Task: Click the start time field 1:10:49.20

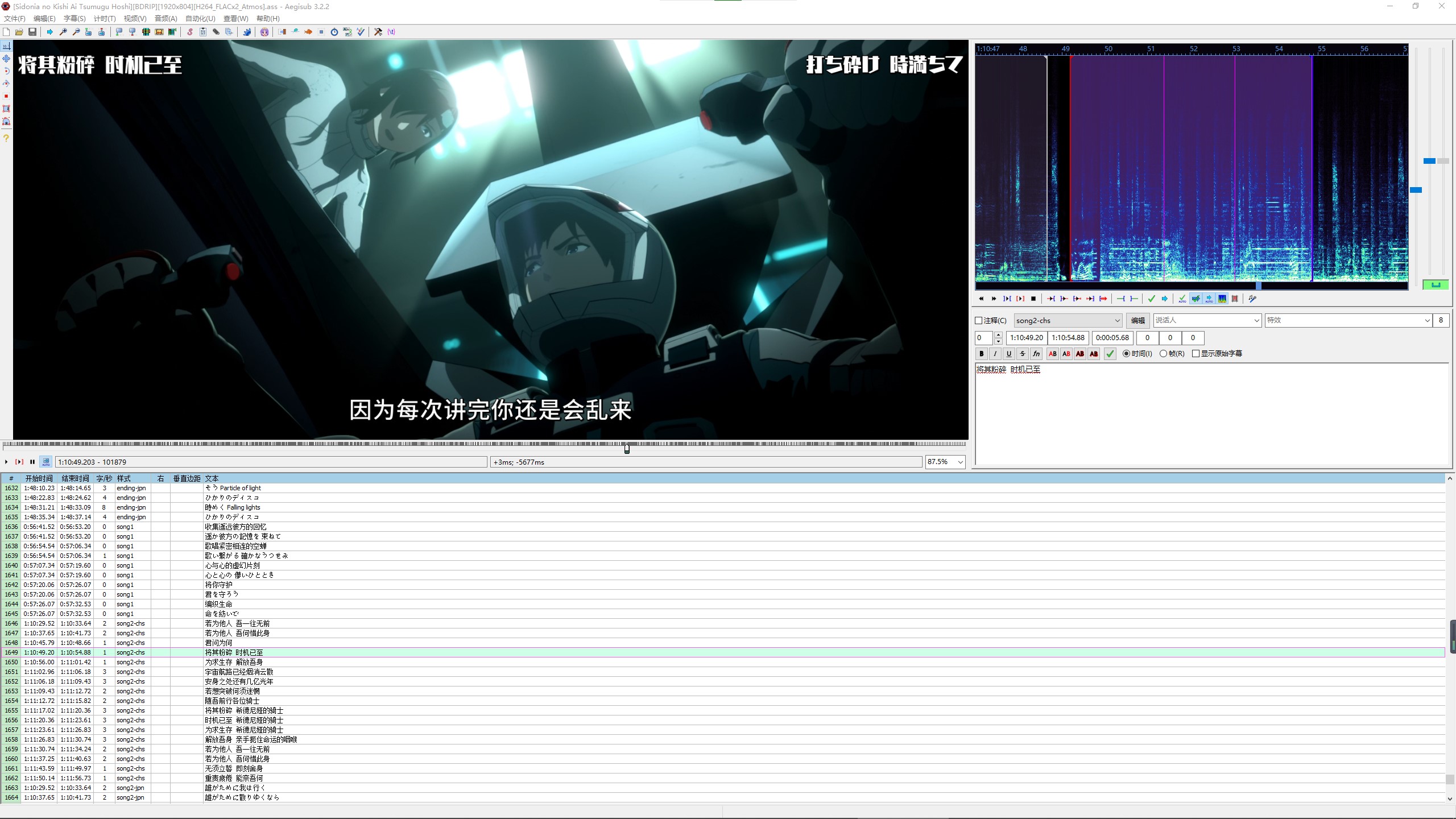Action: click(x=1027, y=338)
